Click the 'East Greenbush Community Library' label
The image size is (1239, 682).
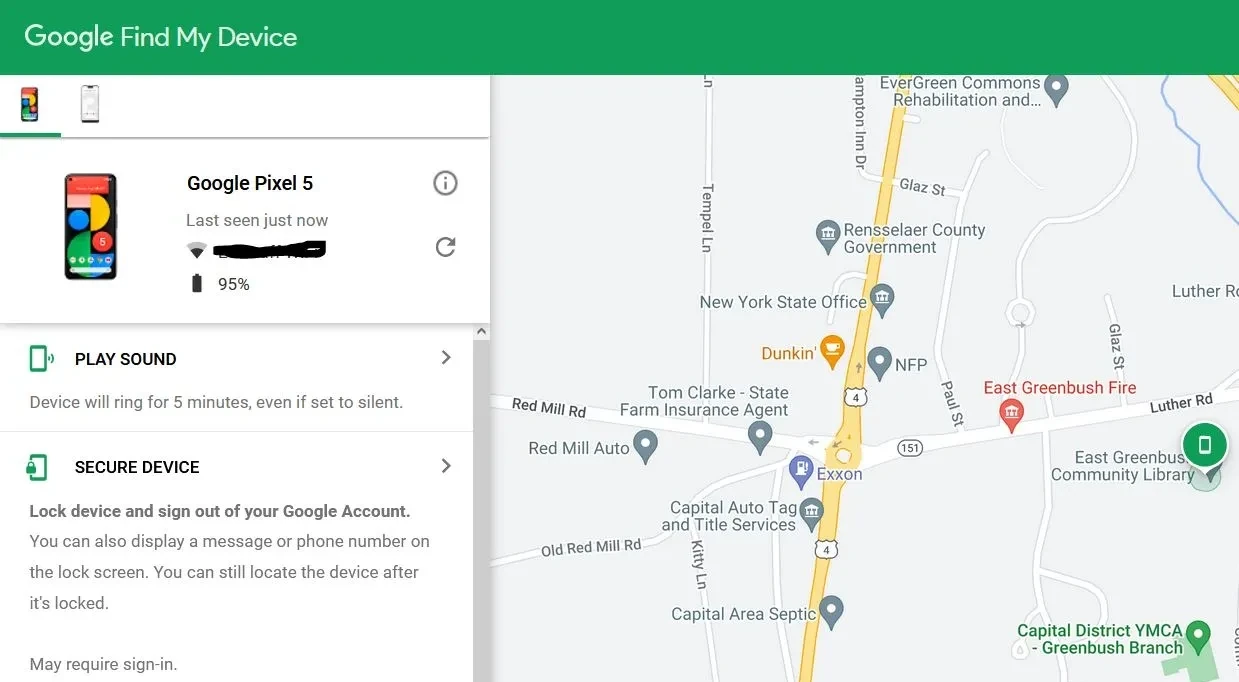pyautogui.click(x=1122, y=466)
